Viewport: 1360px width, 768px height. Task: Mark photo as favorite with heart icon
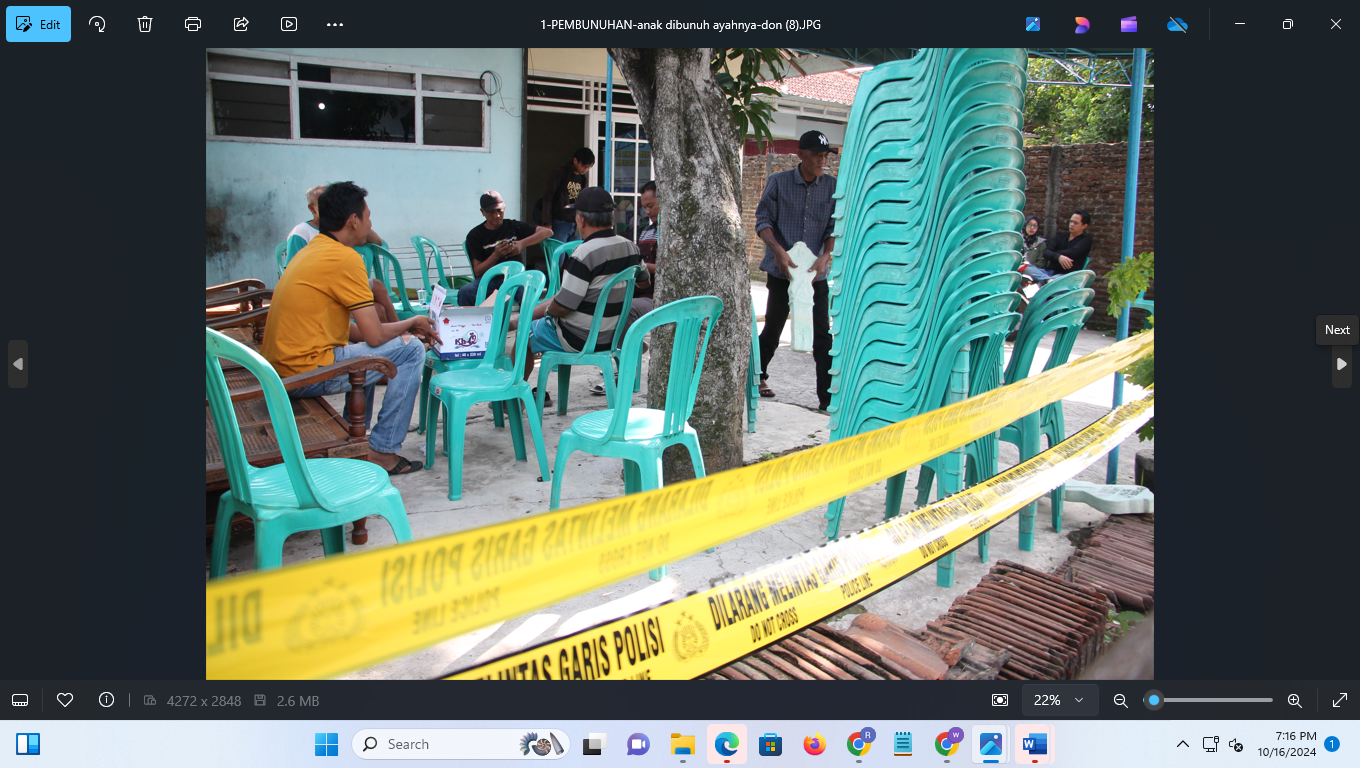click(x=65, y=700)
